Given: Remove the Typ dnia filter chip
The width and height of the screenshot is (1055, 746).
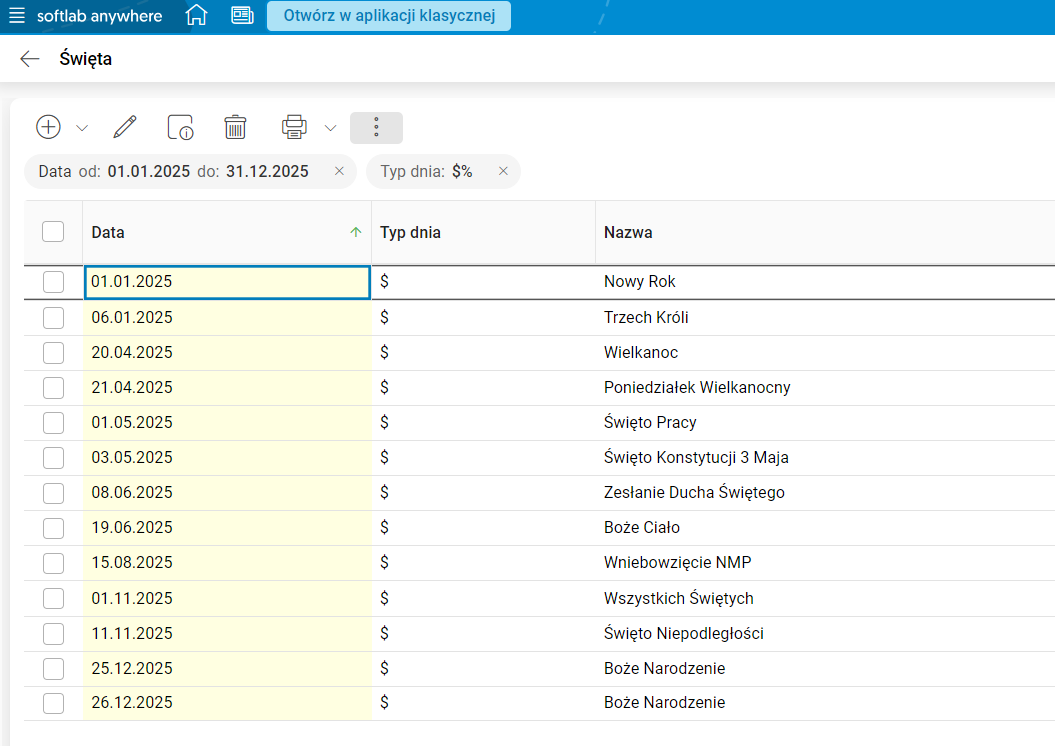Looking at the screenshot, I should (x=503, y=171).
